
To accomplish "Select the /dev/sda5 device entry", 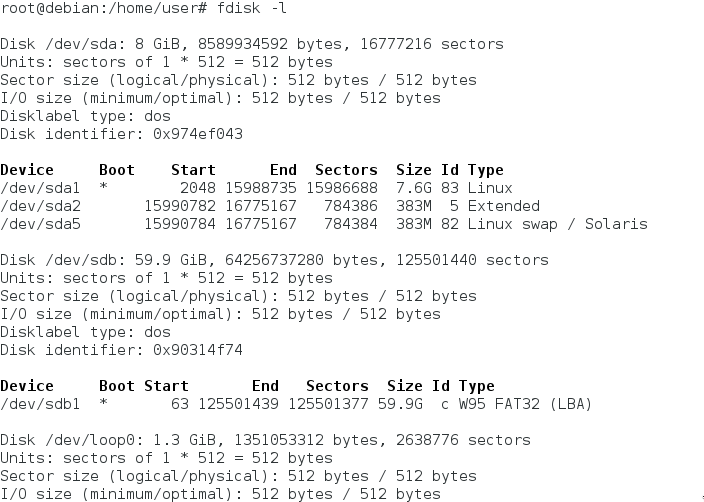I will tap(36, 224).
